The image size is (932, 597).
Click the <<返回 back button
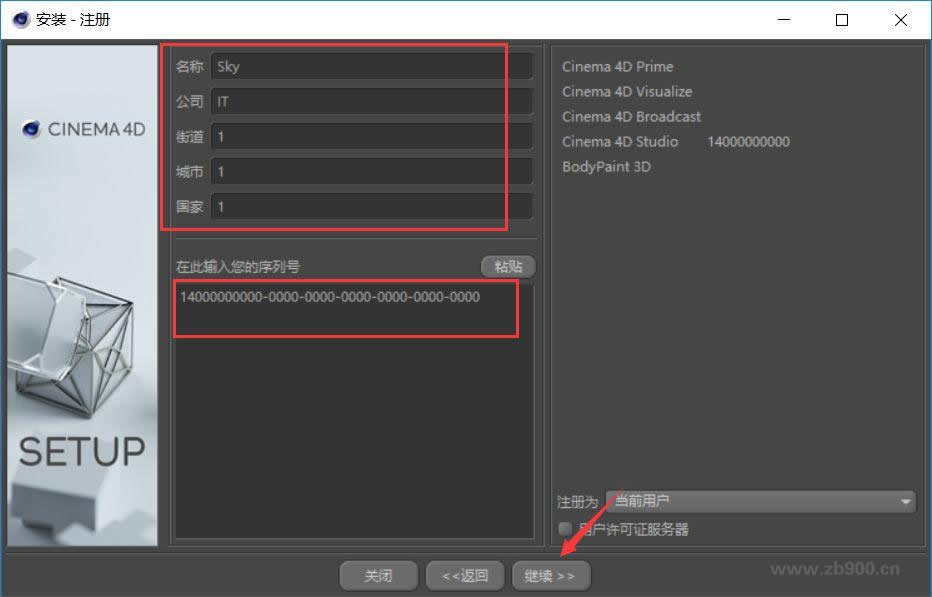pos(465,575)
